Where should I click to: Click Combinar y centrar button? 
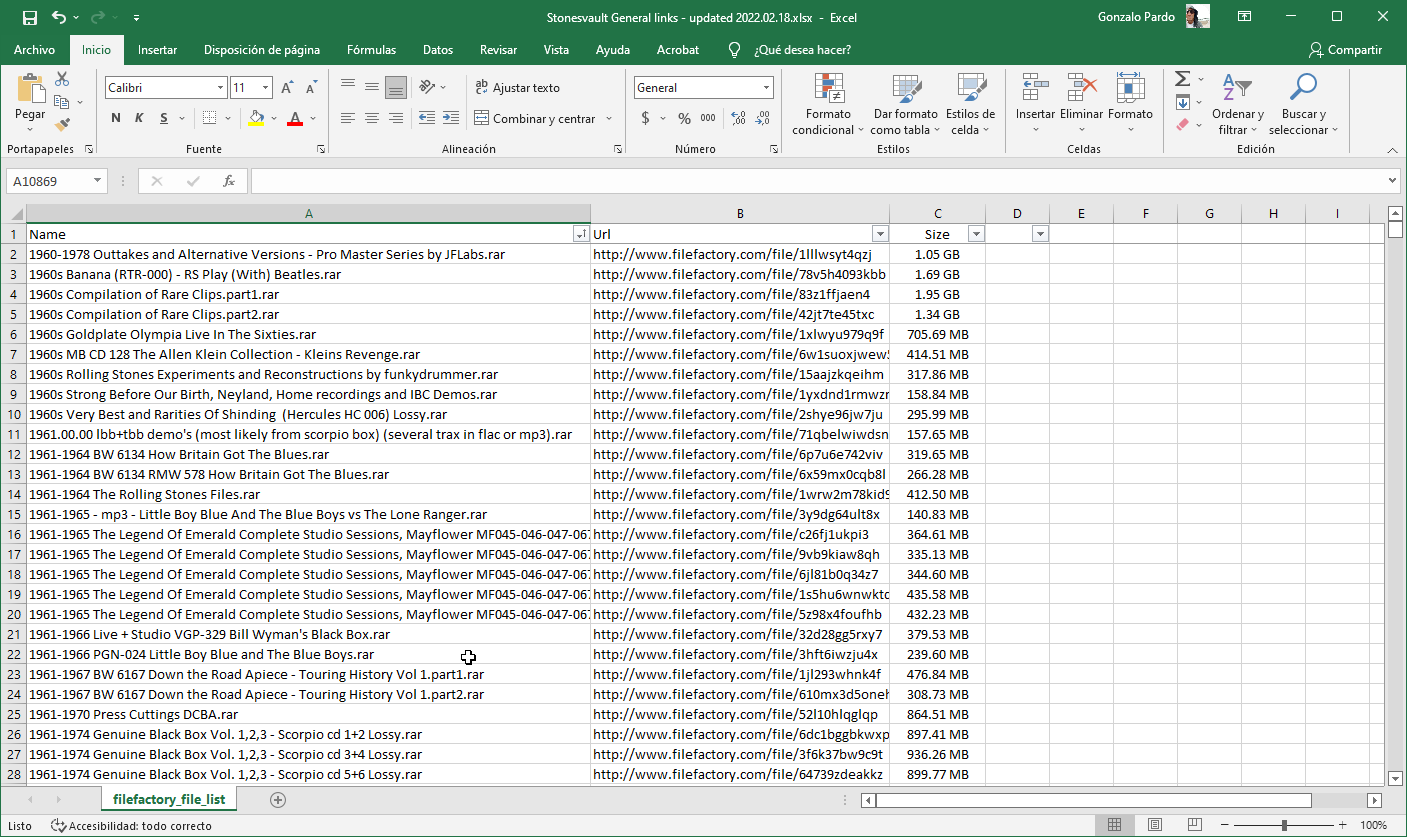[x=535, y=118]
